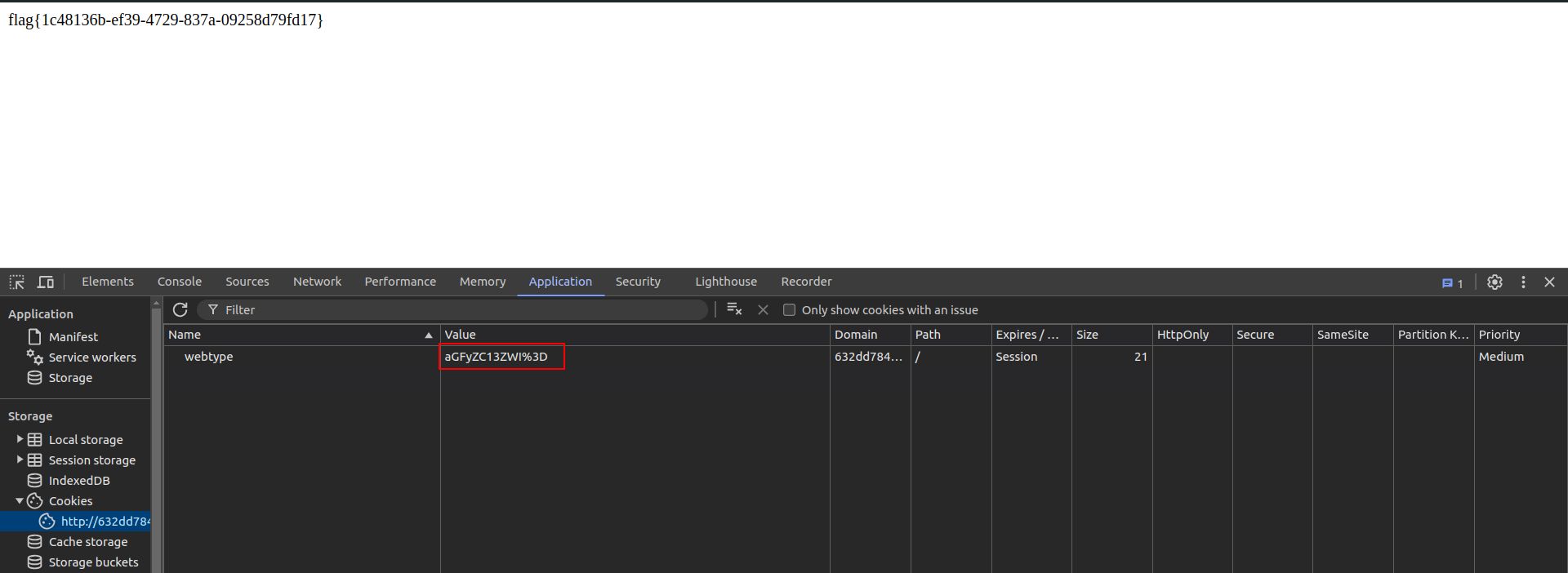Image resolution: width=1568 pixels, height=573 pixels.
Task: Click the Service workers gear icon
Action: (x=34, y=357)
